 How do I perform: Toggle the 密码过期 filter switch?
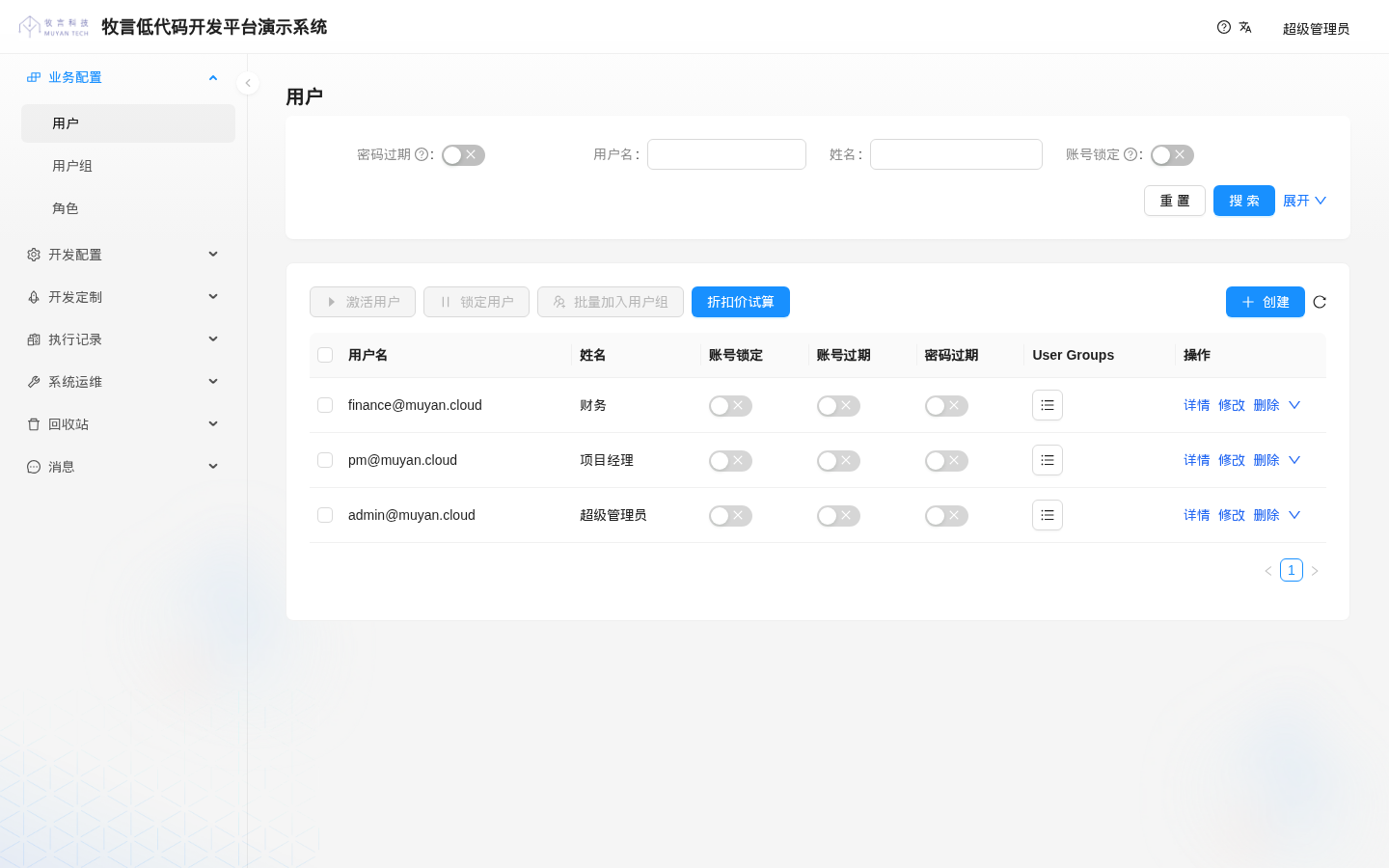click(x=463, y=155)
